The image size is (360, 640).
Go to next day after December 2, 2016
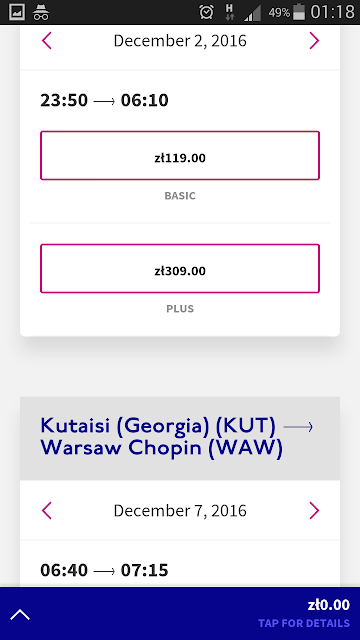point(314,41)
